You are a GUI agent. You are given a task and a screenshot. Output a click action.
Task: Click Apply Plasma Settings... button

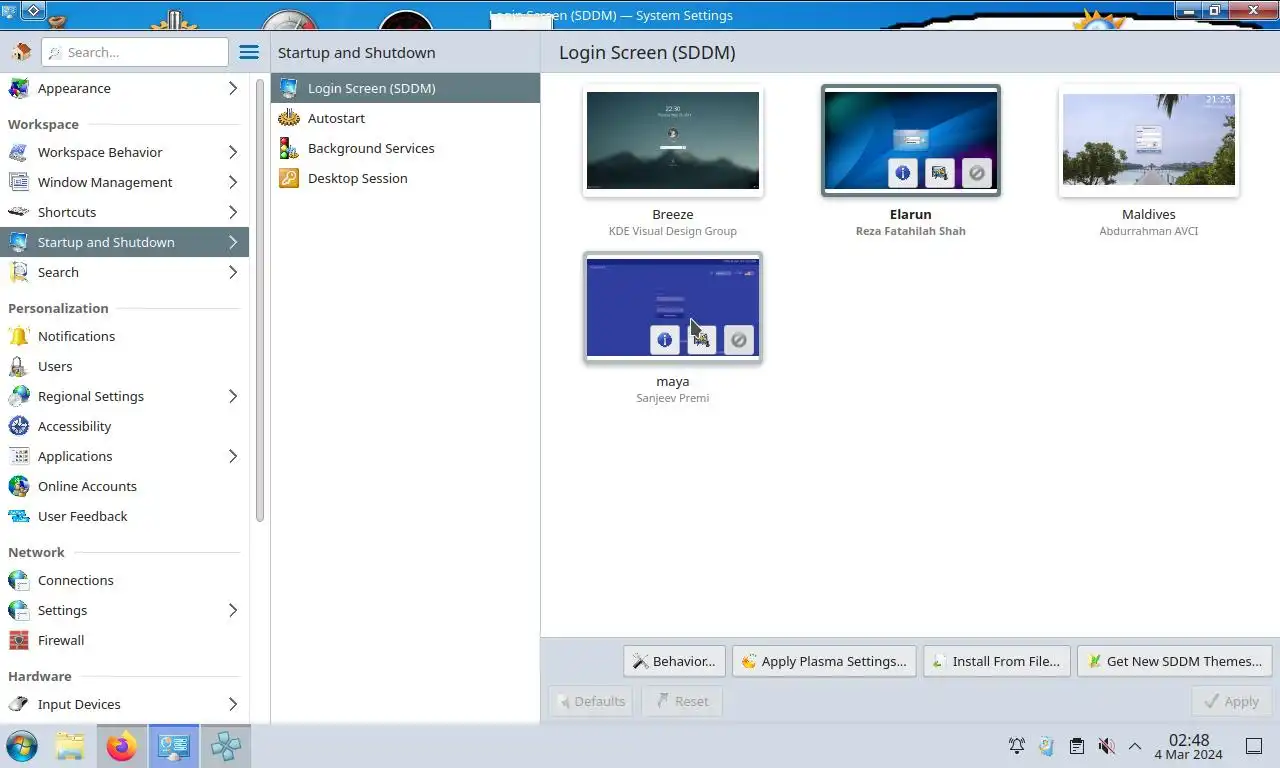point(824,661)
